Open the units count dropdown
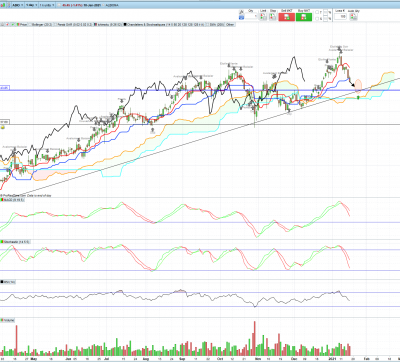Screen dimensions: 400x362 pos(47,5)
